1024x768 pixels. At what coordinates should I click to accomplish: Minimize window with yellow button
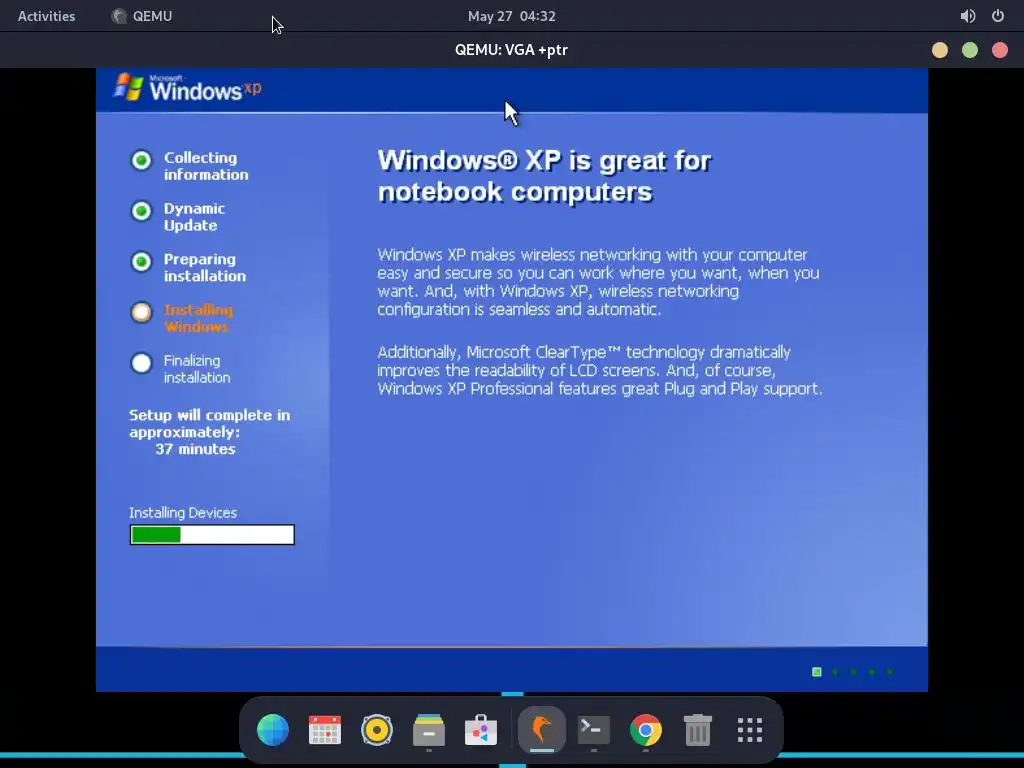click(940, 50)
